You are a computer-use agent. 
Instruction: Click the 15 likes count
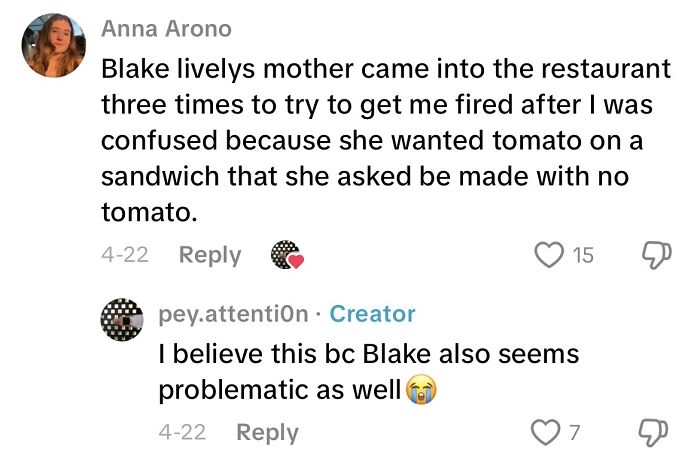[x=582, y=256]
